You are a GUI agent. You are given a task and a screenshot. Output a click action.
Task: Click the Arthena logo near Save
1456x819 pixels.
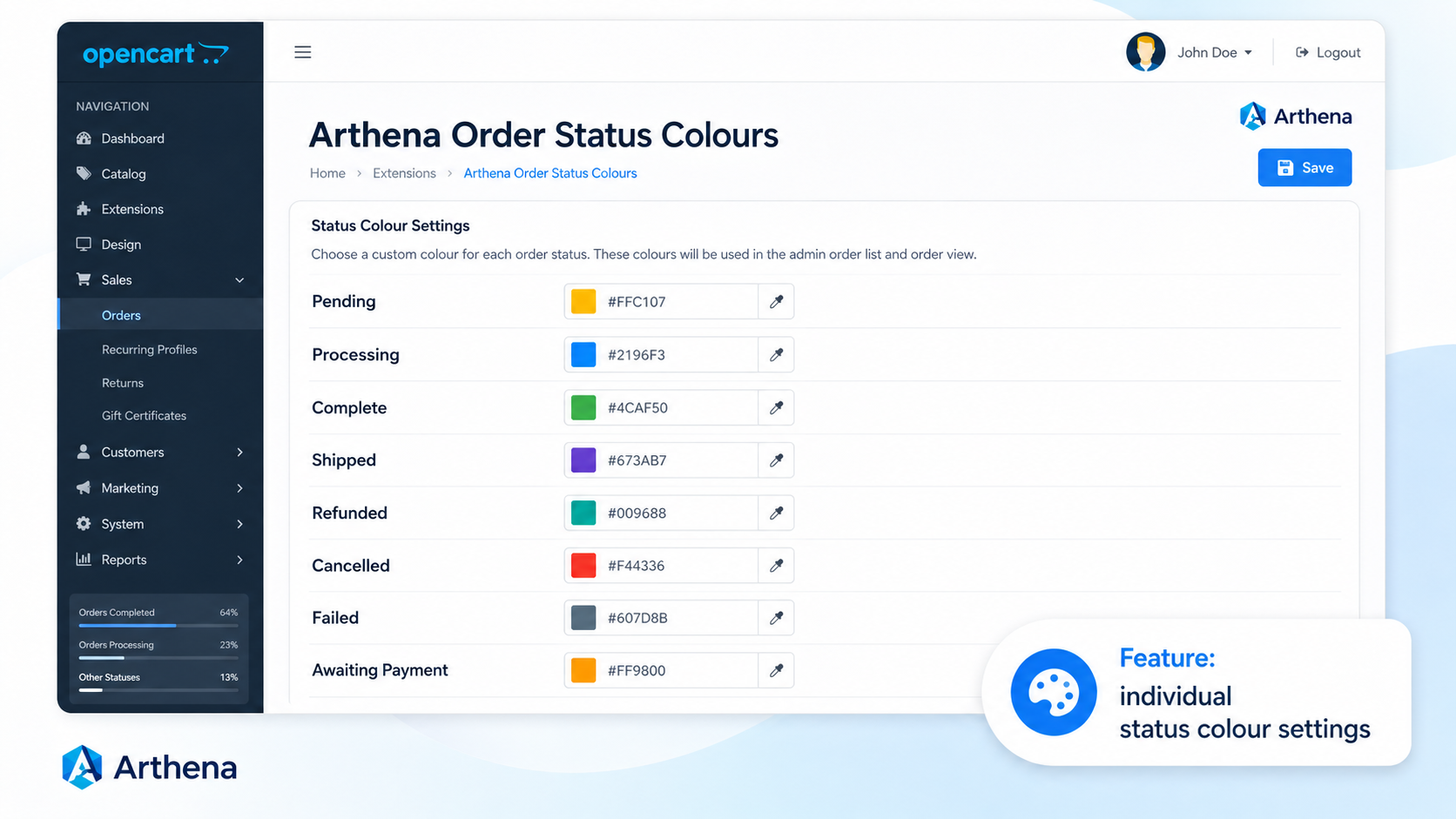click(x=1296, y=116)
